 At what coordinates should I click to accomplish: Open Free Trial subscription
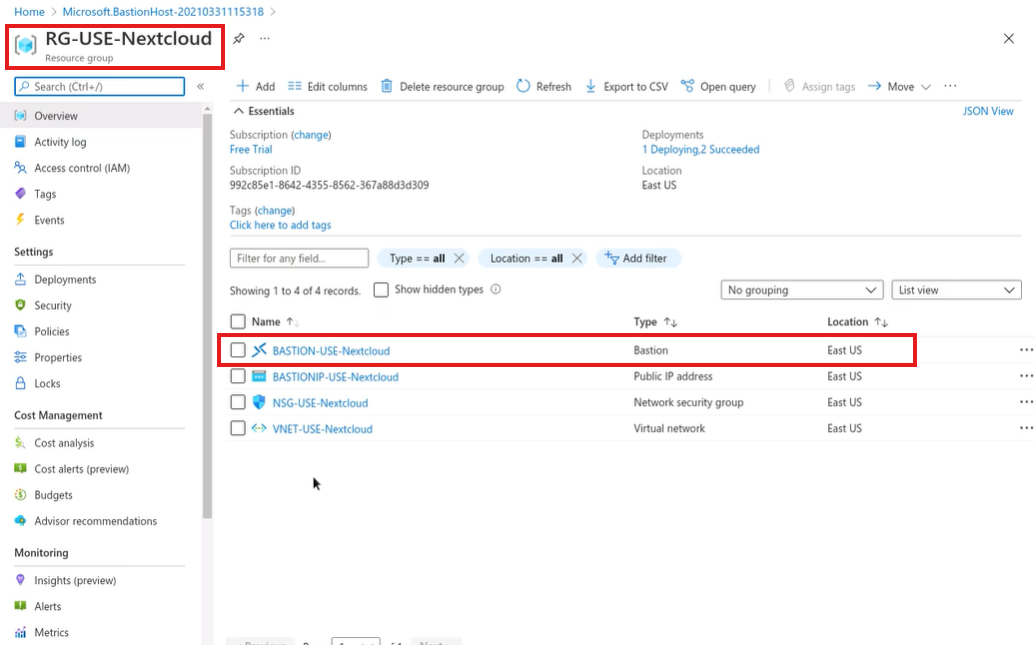pos(251,149)
